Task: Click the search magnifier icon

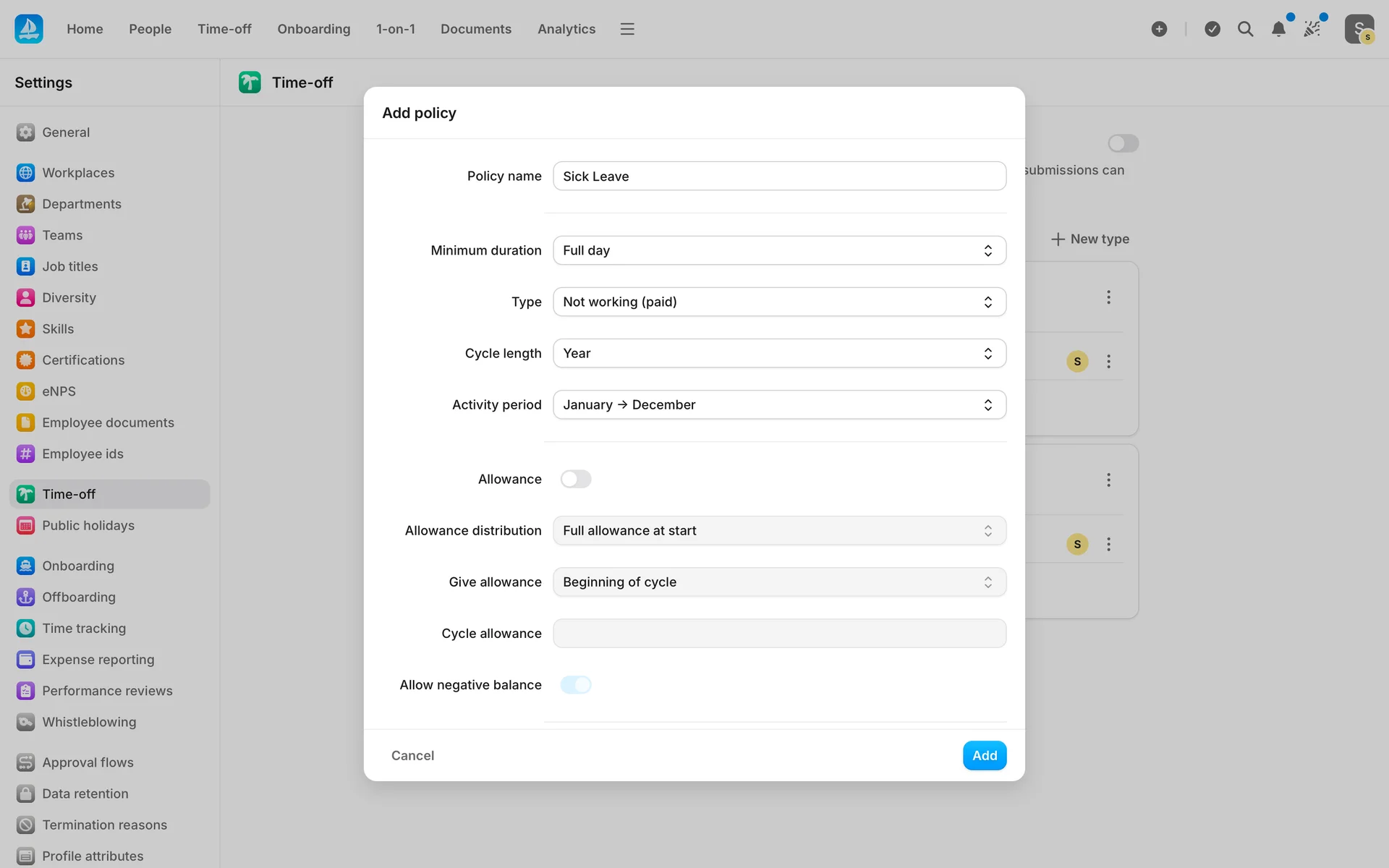Action: tap(1245, 29)
